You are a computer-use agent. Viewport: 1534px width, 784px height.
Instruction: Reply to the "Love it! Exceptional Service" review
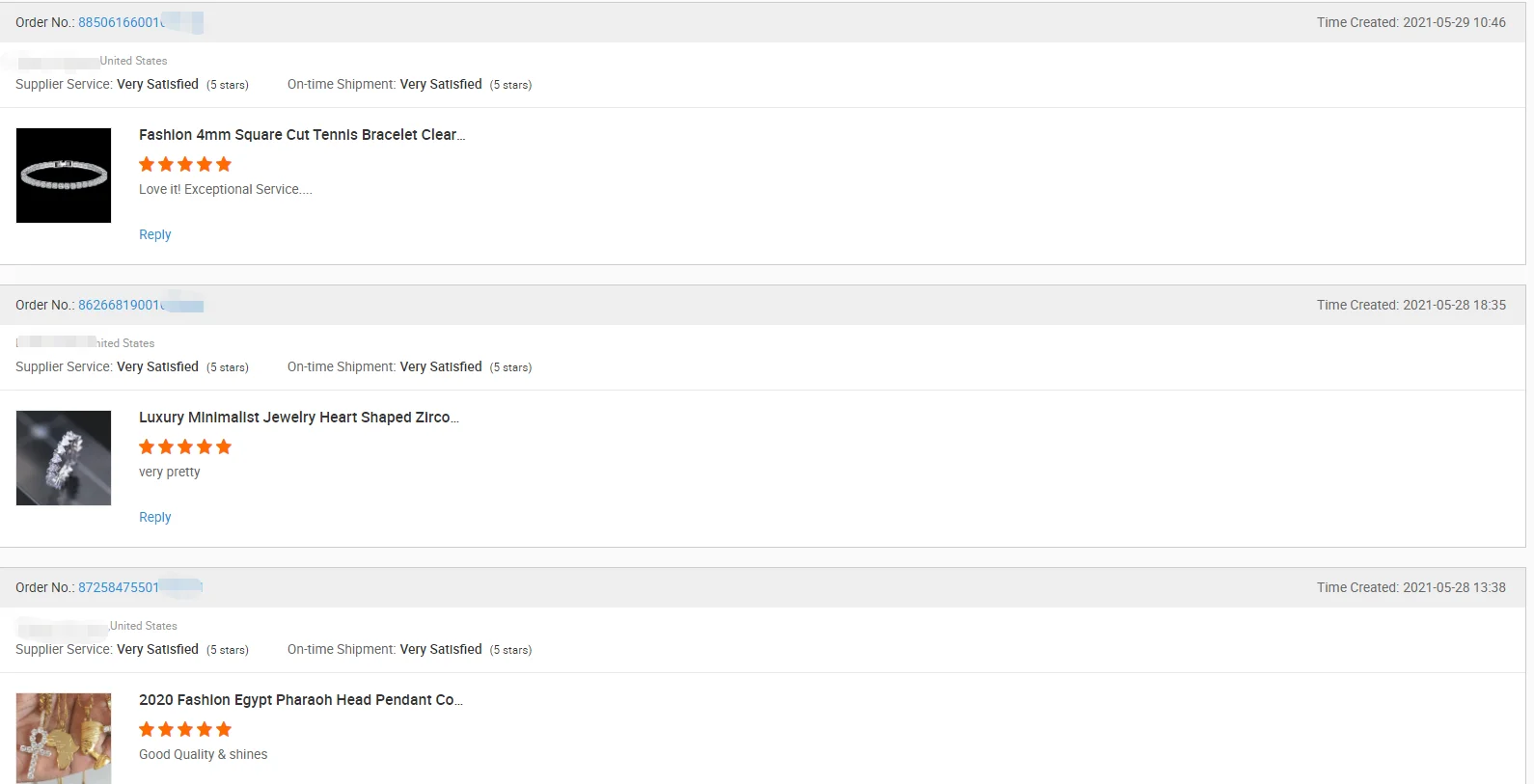click(154, 234)
